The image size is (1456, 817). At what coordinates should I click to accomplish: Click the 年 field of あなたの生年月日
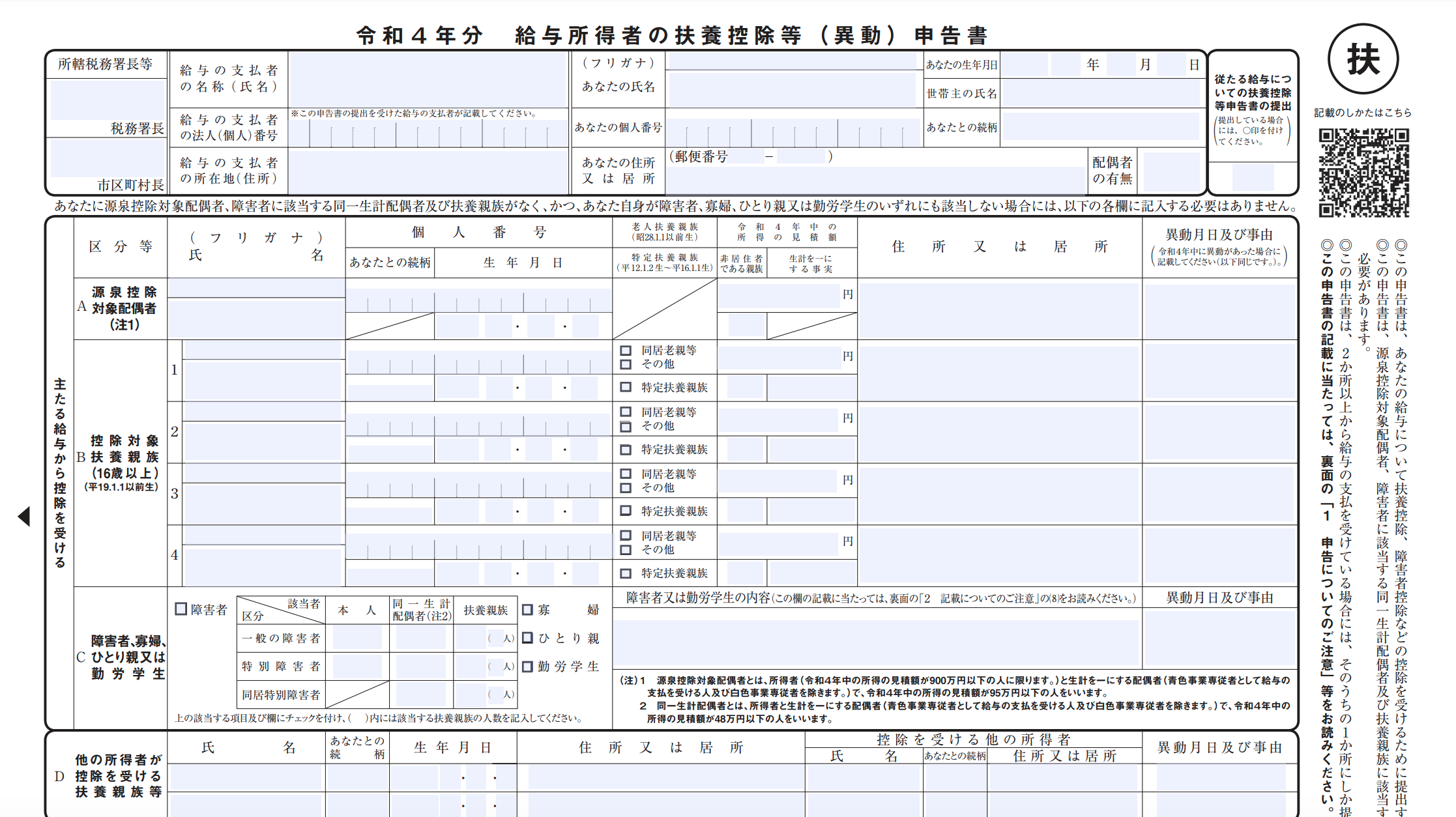click(x=1066, y=64)
